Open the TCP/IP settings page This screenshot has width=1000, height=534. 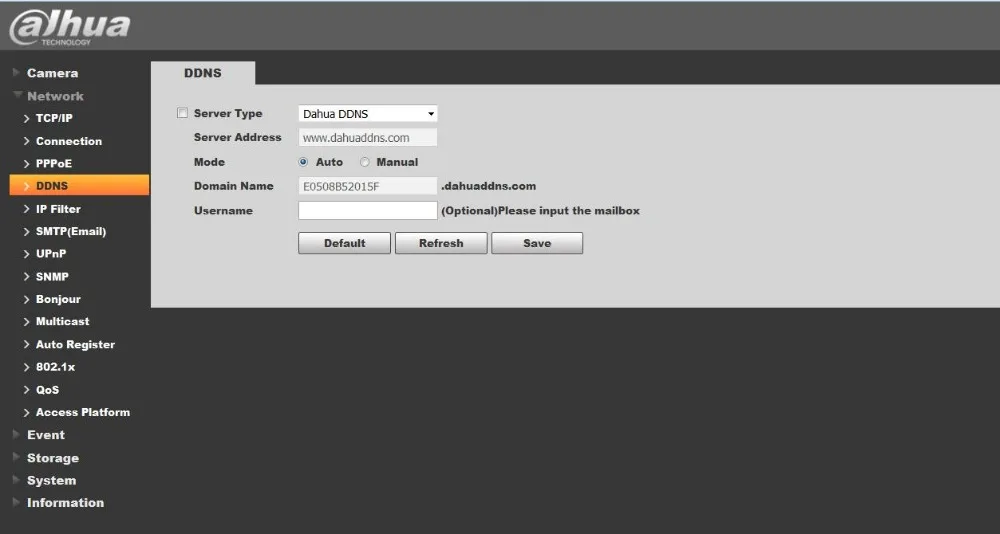(54, 119)
